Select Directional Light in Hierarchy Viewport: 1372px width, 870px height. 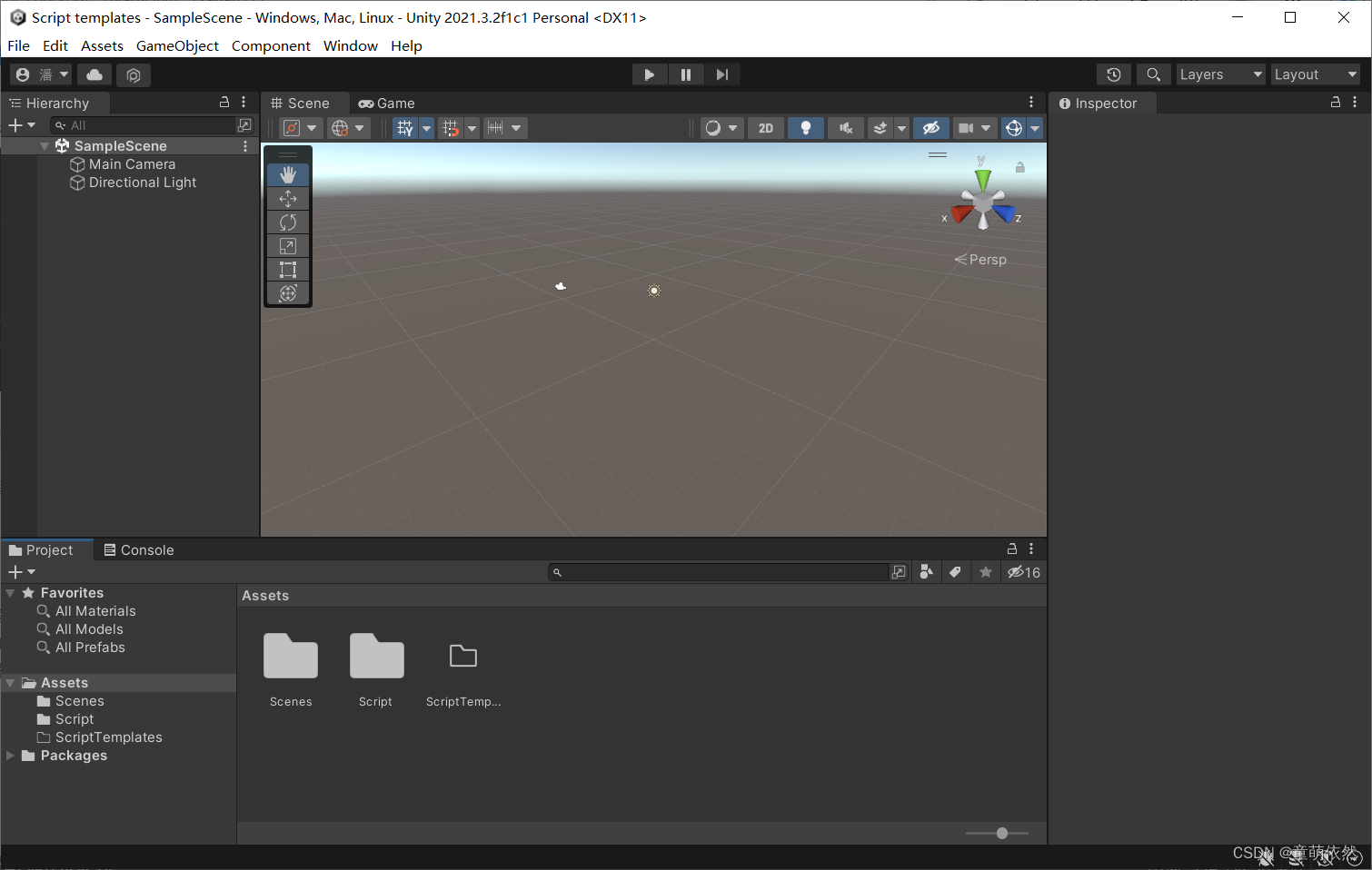[142, 183]
